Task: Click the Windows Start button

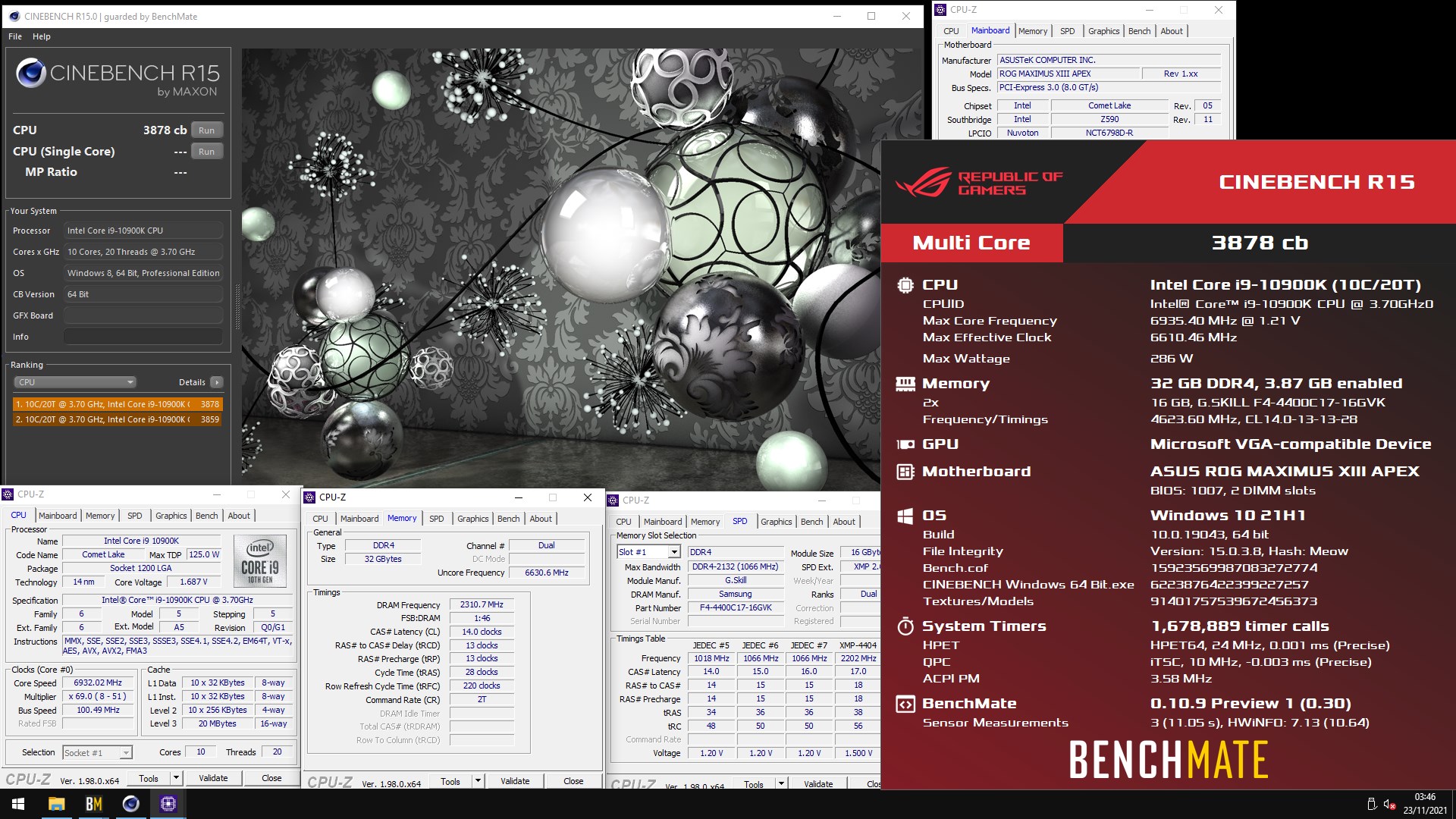Action: [x=18, y=804]
